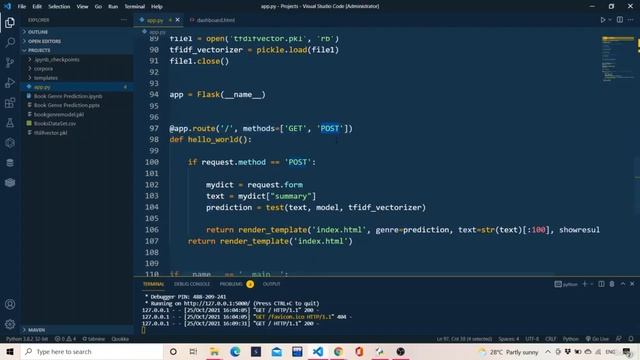This screenshot has width=640, height=360.
Task: Click Spaces: 4 indentation setting
Action: pos(509,339)
